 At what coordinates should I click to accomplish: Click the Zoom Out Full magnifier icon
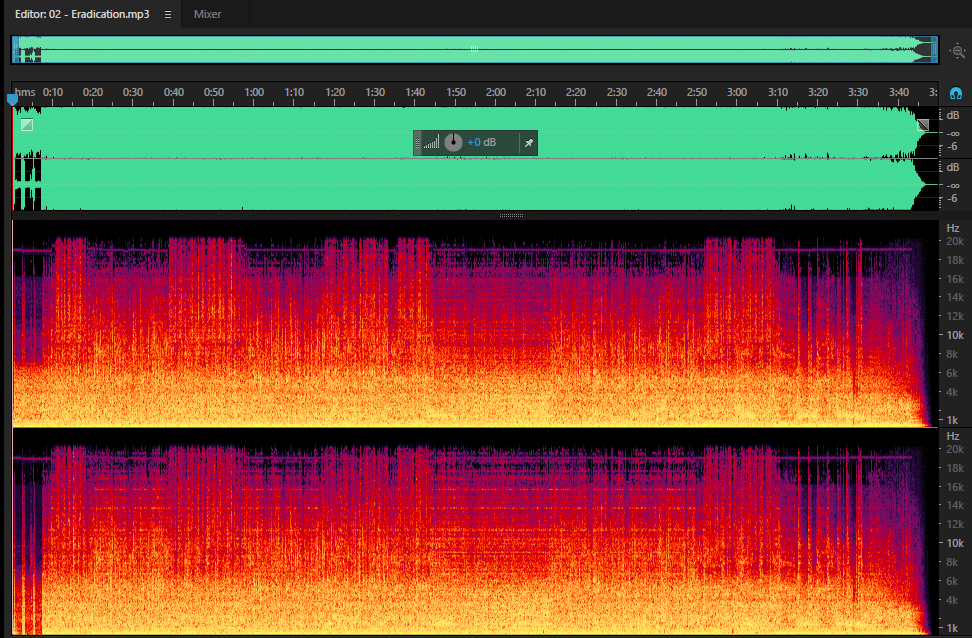click(958, 51)
